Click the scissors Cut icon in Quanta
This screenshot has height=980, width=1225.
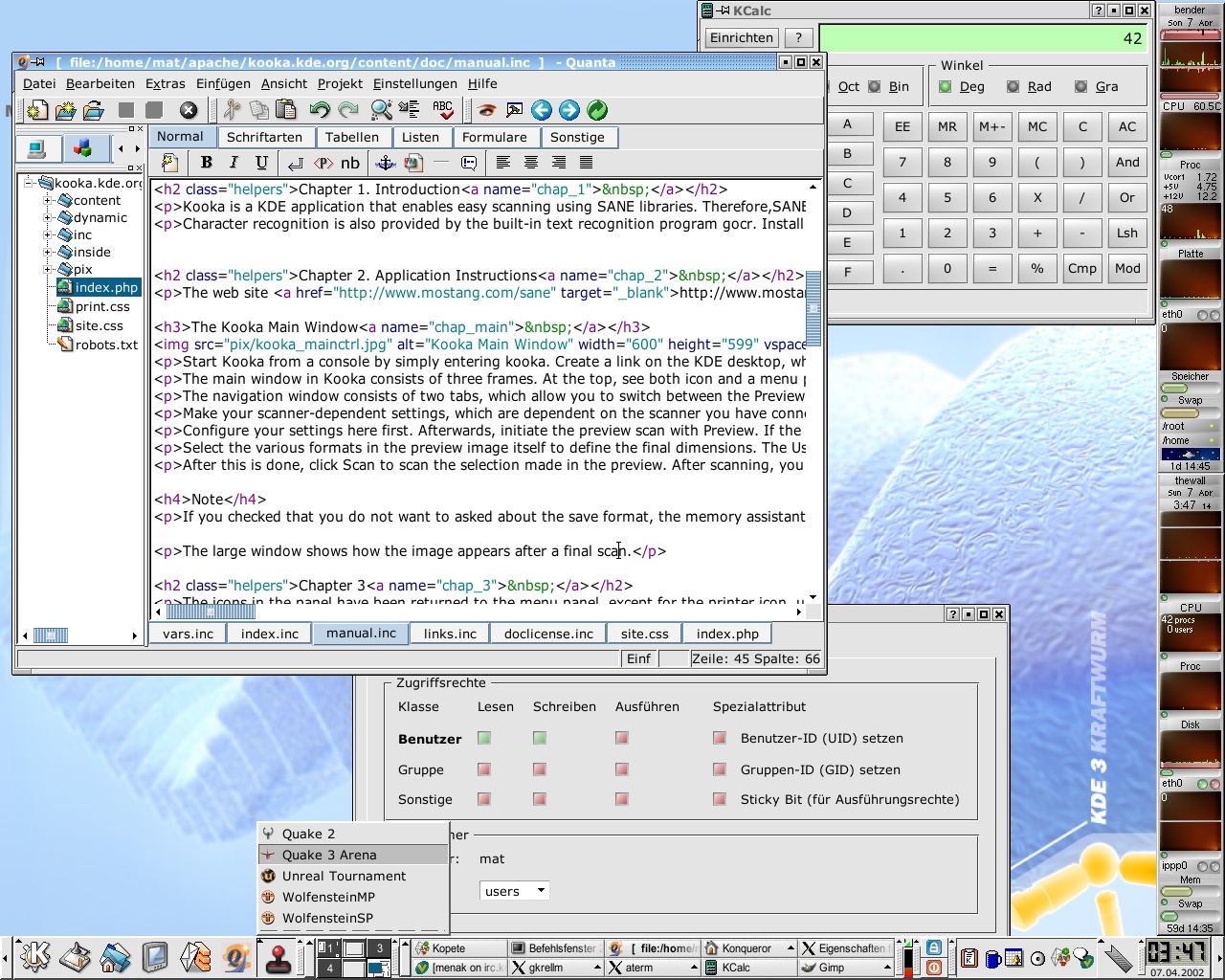tap(231, 110)
